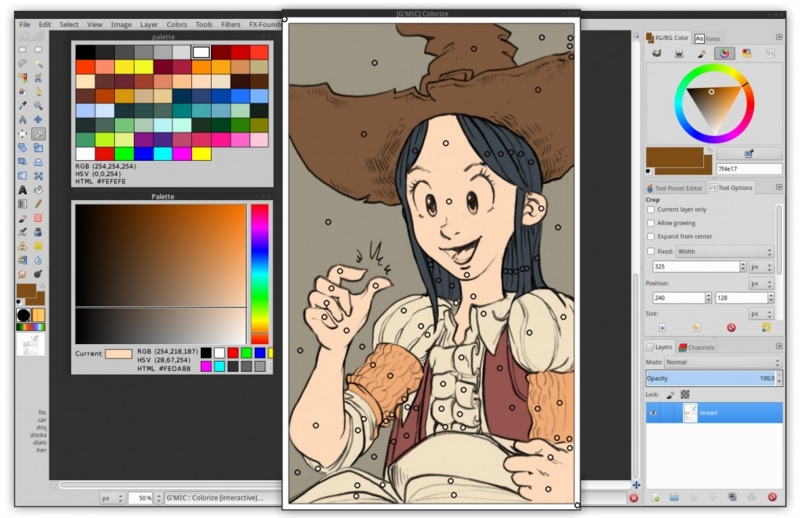Click the hue strip in Palette window
This screenshot has width=800, height=518.
[x=259, y=274]
